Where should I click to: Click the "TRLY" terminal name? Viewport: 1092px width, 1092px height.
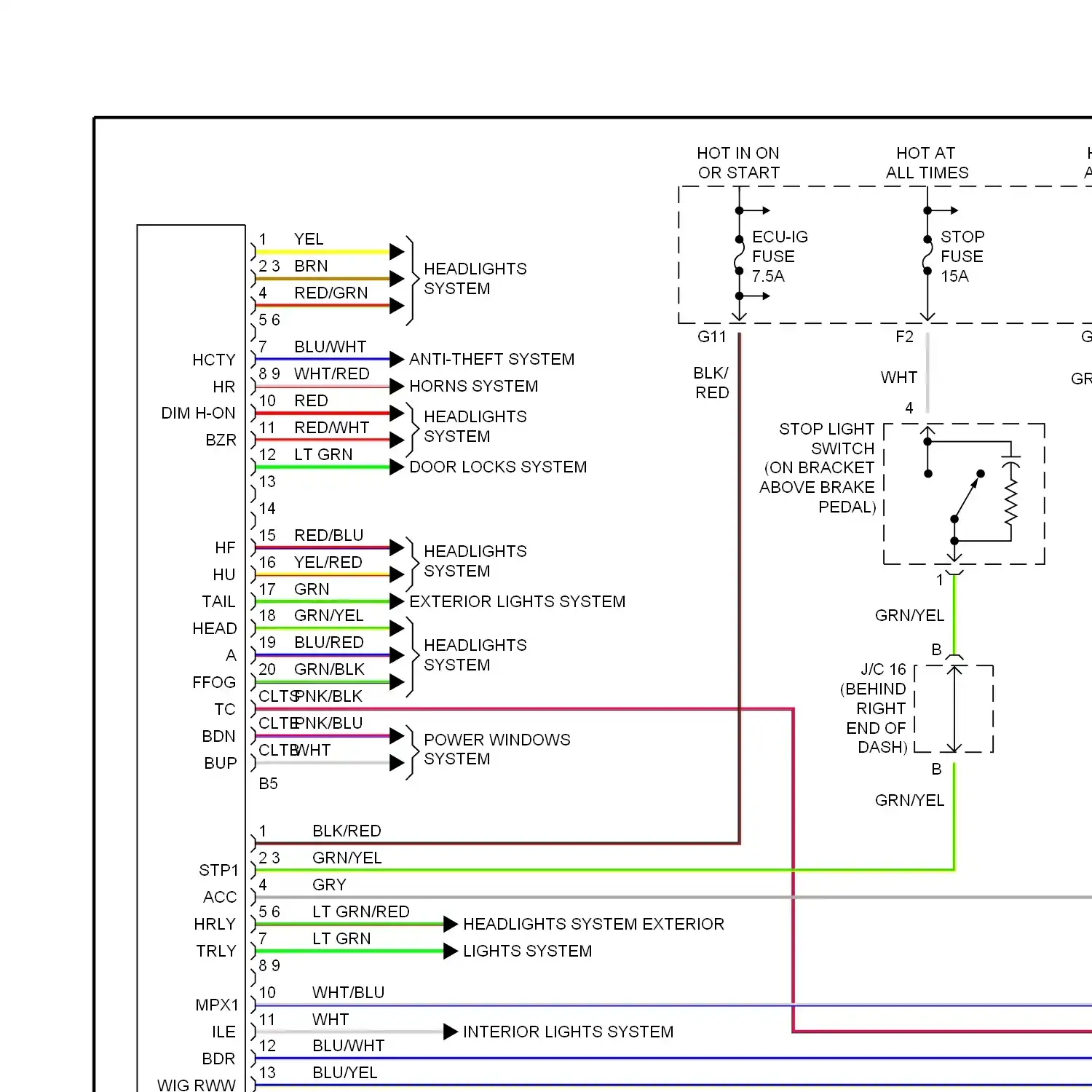216,951
